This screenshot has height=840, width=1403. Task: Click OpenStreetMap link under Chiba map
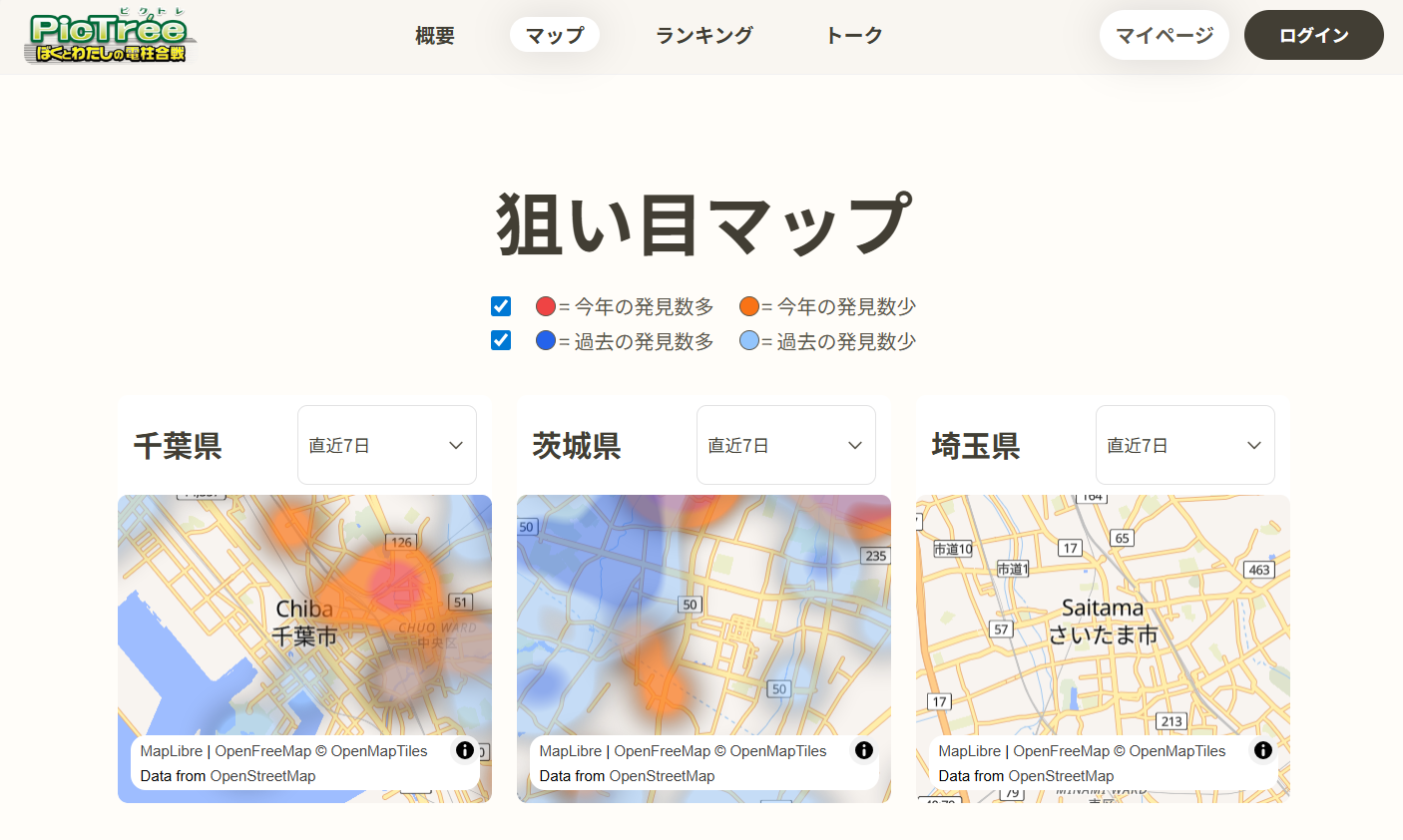pos(263,776)
